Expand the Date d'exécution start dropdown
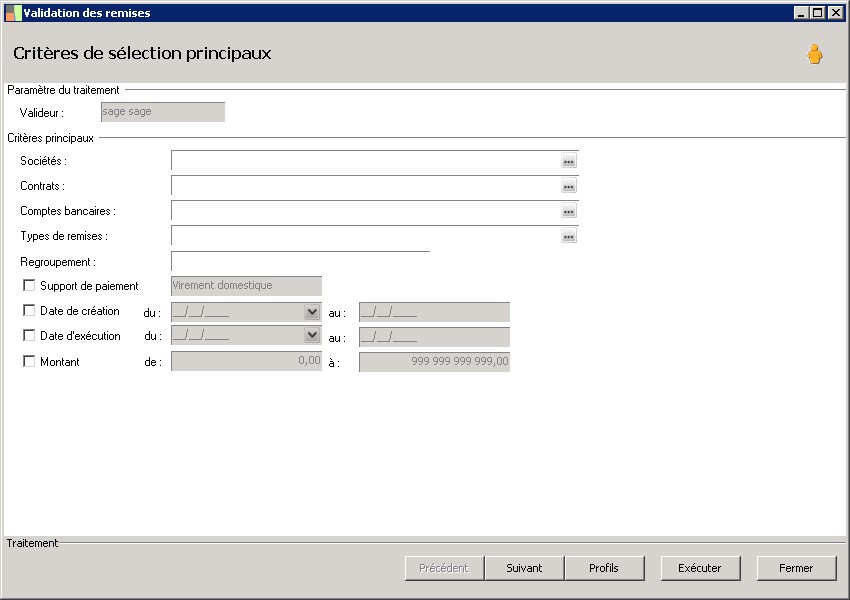 click(x=312, y=336)
